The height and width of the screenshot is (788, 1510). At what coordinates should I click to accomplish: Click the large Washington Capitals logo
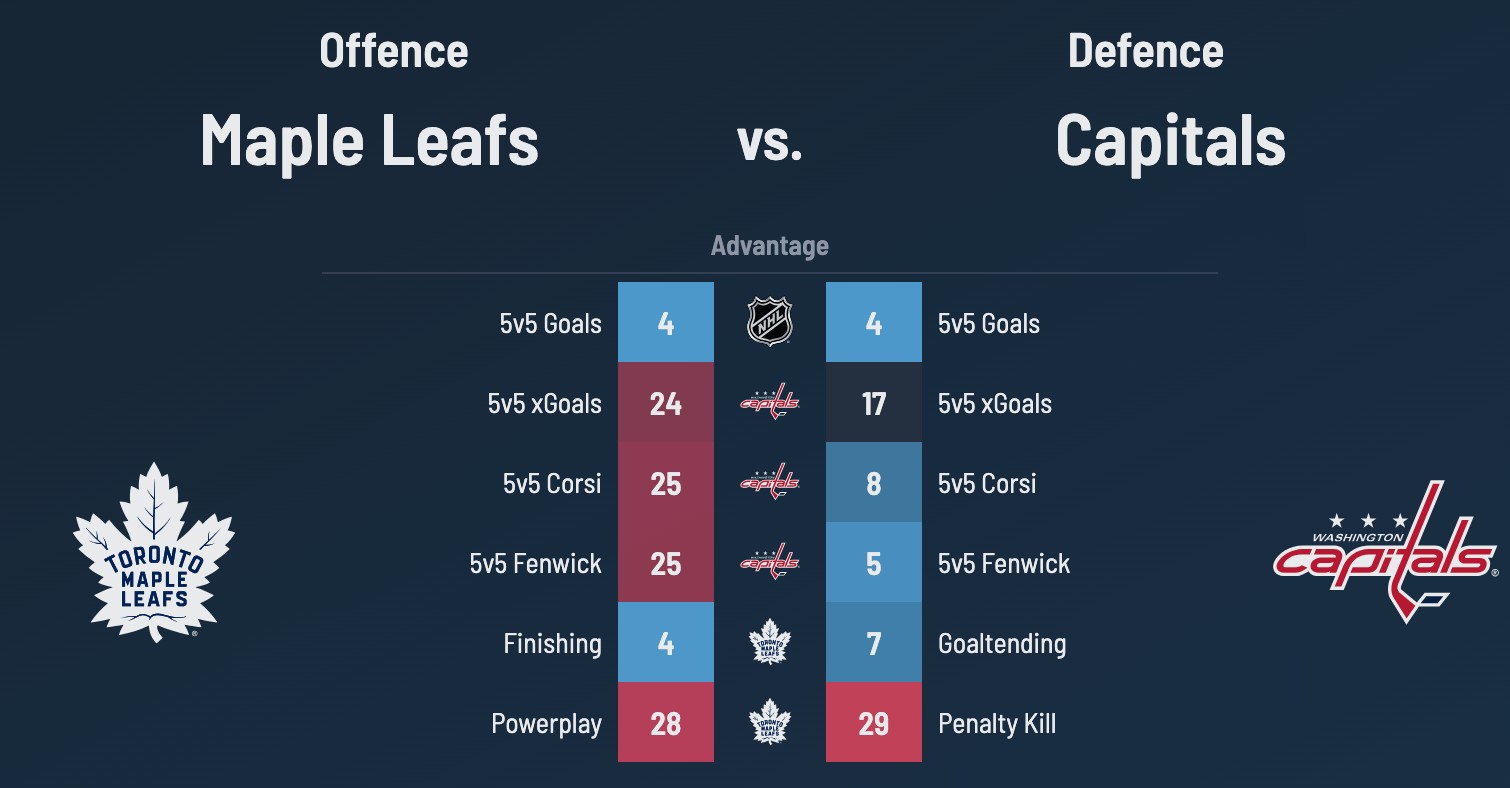(x=1385, y=551)
